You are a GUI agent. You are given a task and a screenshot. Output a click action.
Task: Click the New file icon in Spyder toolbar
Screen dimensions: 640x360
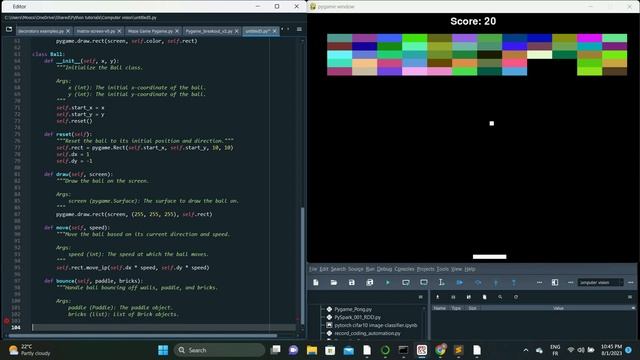(316, 282)
